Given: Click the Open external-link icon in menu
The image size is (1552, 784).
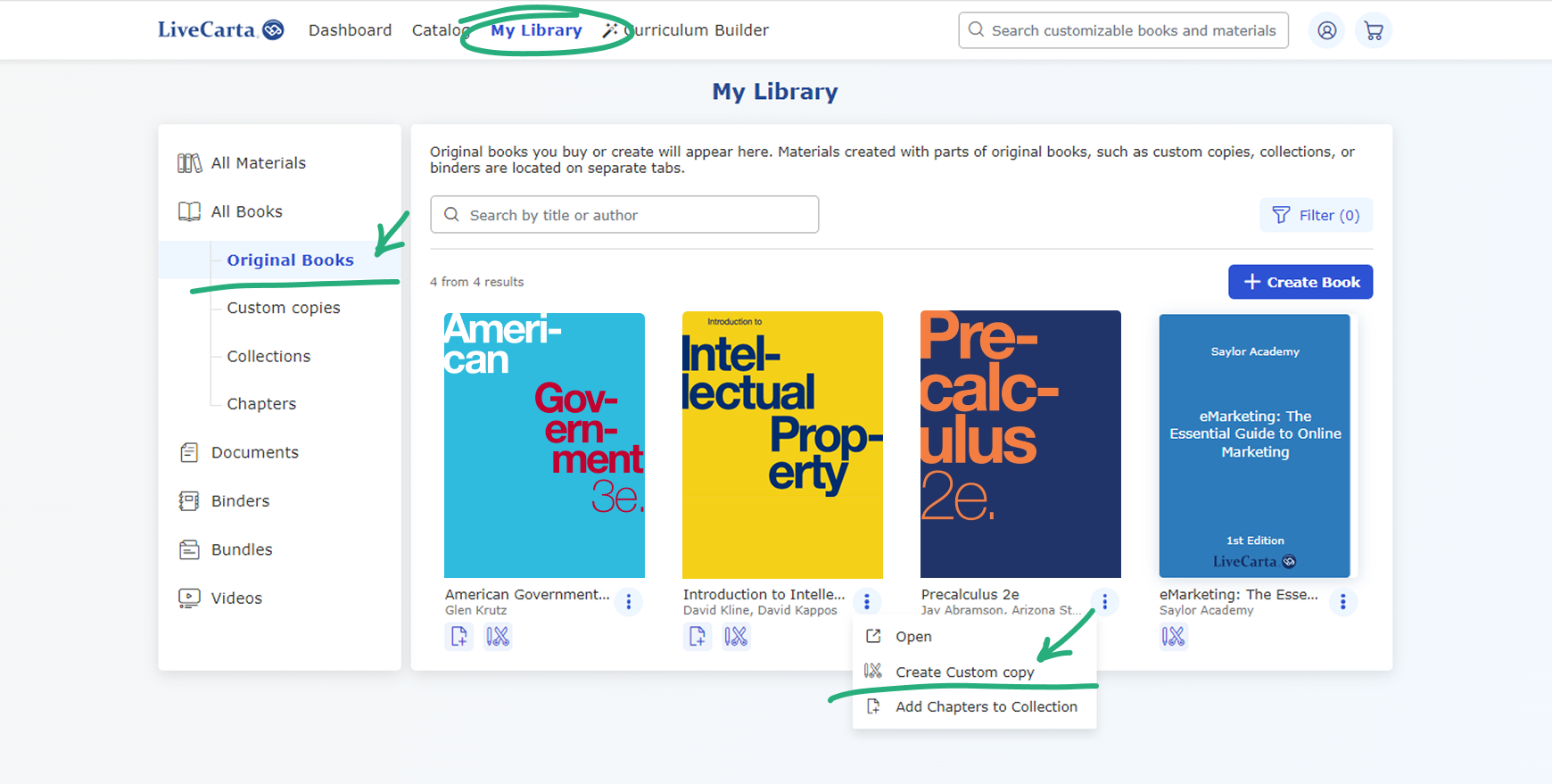Looking at the screenshot, I should click(874, 636).
